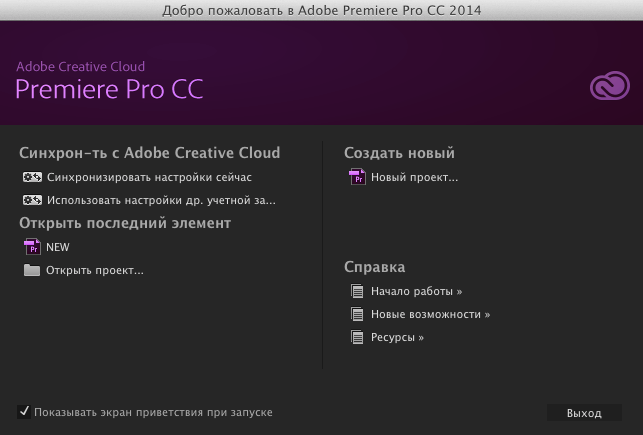Choose Открыть проект… to browse projects
This screenshot has height=435, width=643.
(95, 270)
